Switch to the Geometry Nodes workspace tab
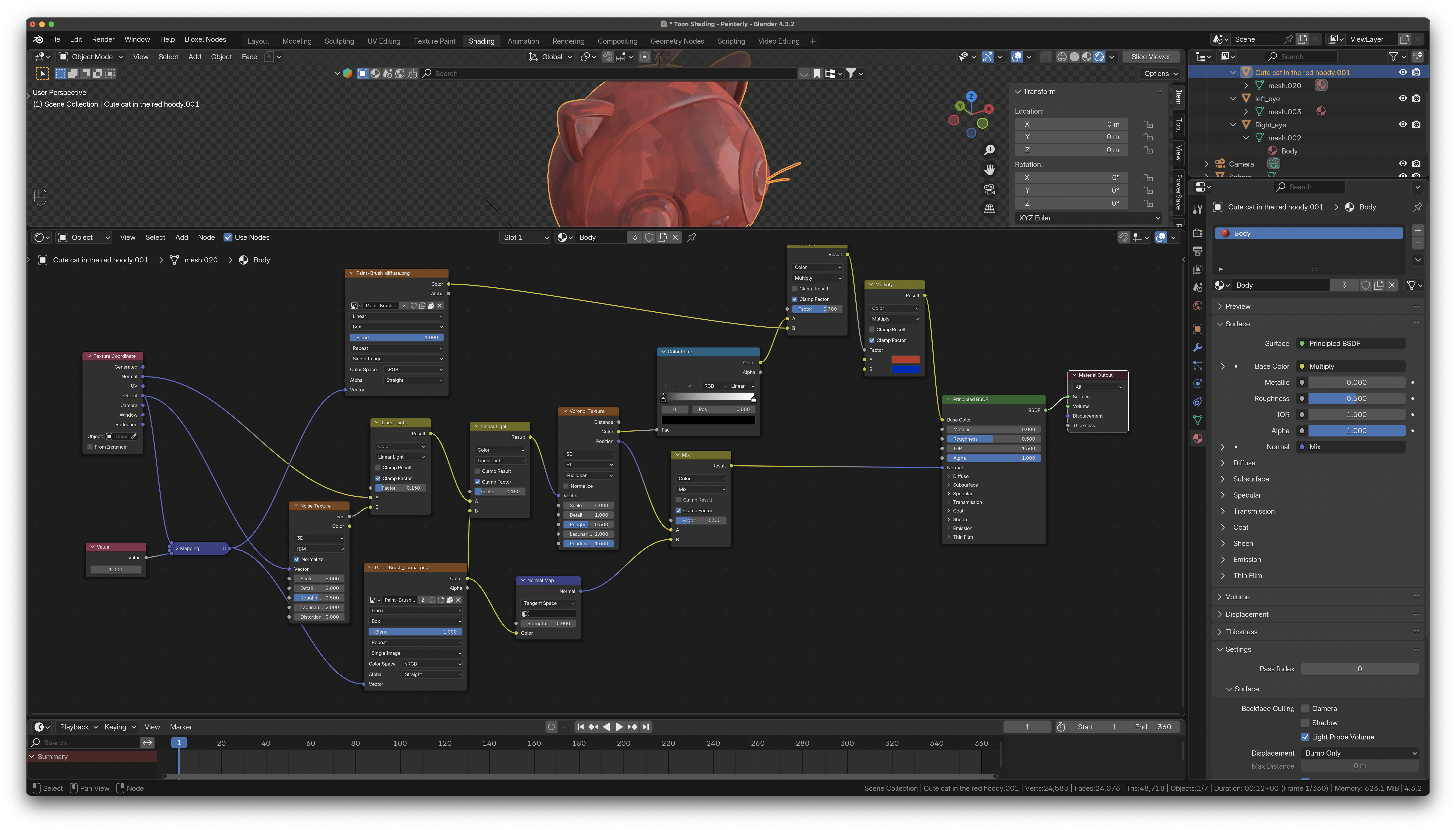1456x830 pixels. (677, 41)
